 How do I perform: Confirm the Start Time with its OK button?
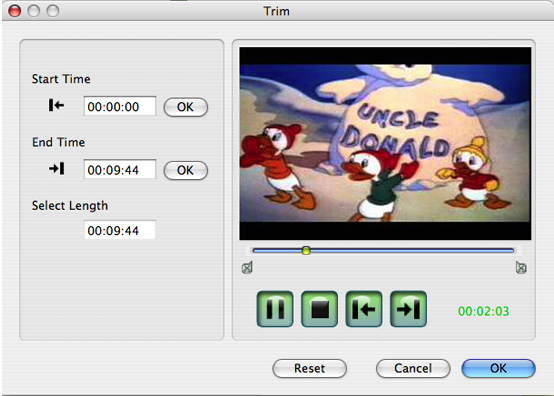point(185,107)
